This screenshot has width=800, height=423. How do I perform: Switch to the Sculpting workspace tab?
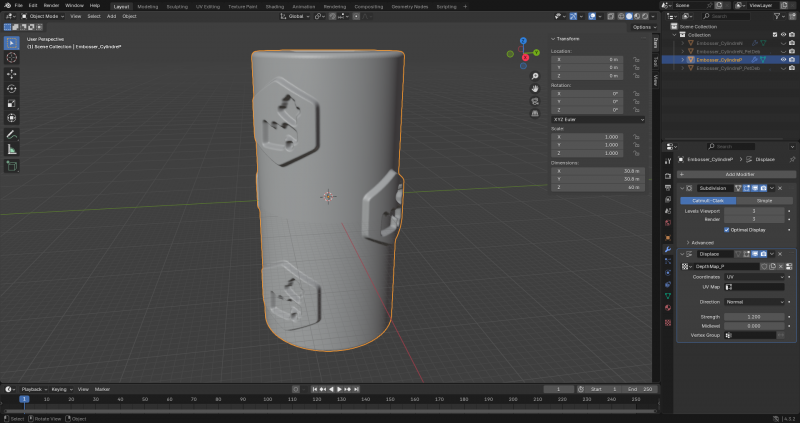click(x=178, y=6)
